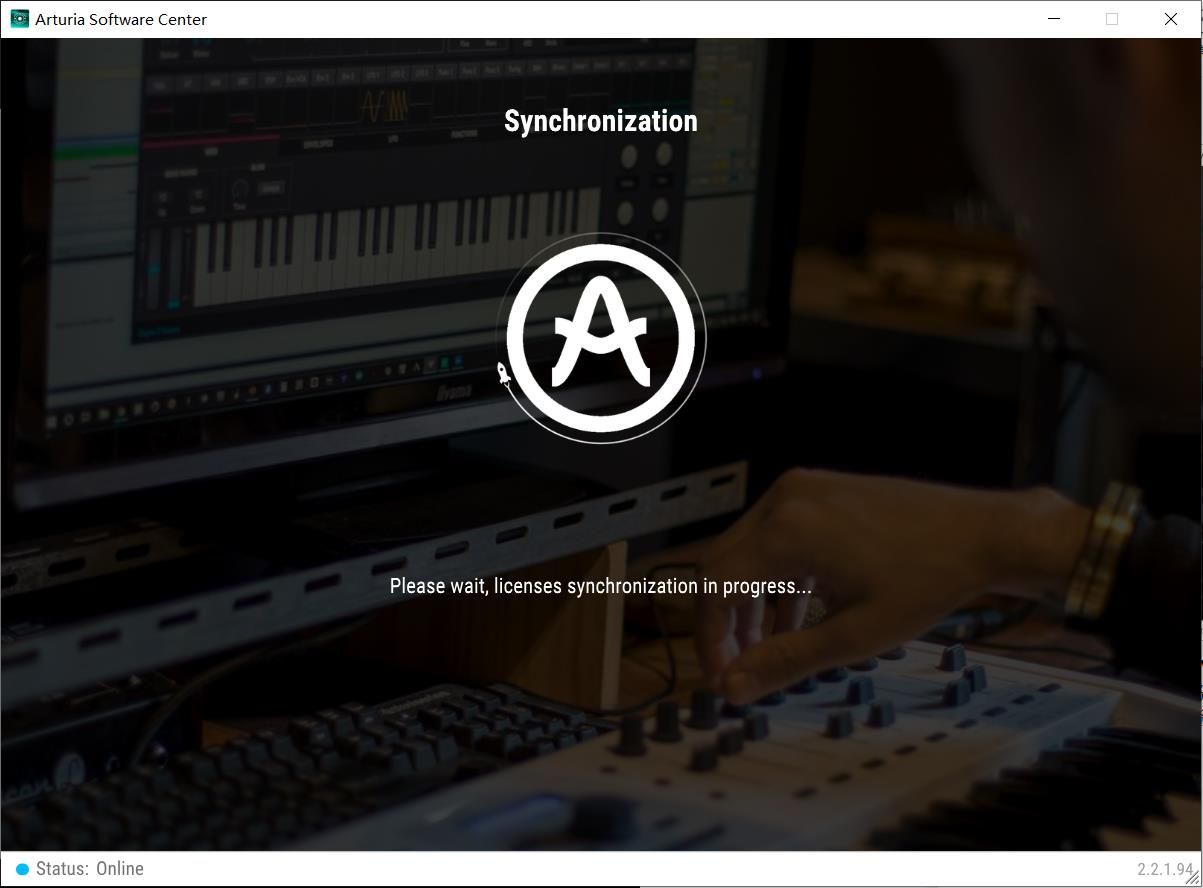Viewport: 1203px width, 888px height.
Task: Click the iiyama logo on background monitor
Action: [454, 391]
